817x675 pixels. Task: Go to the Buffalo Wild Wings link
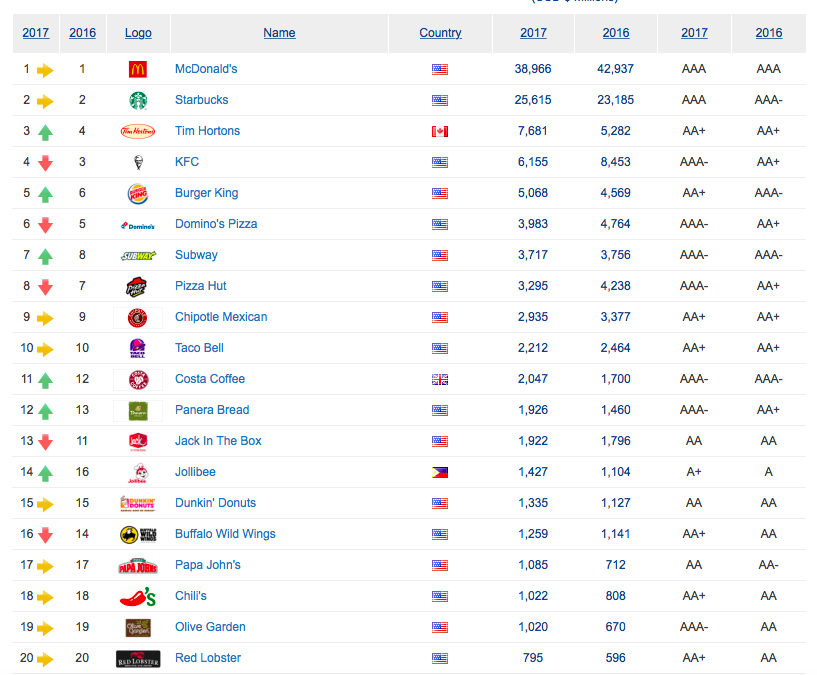(x=225, y=534)
